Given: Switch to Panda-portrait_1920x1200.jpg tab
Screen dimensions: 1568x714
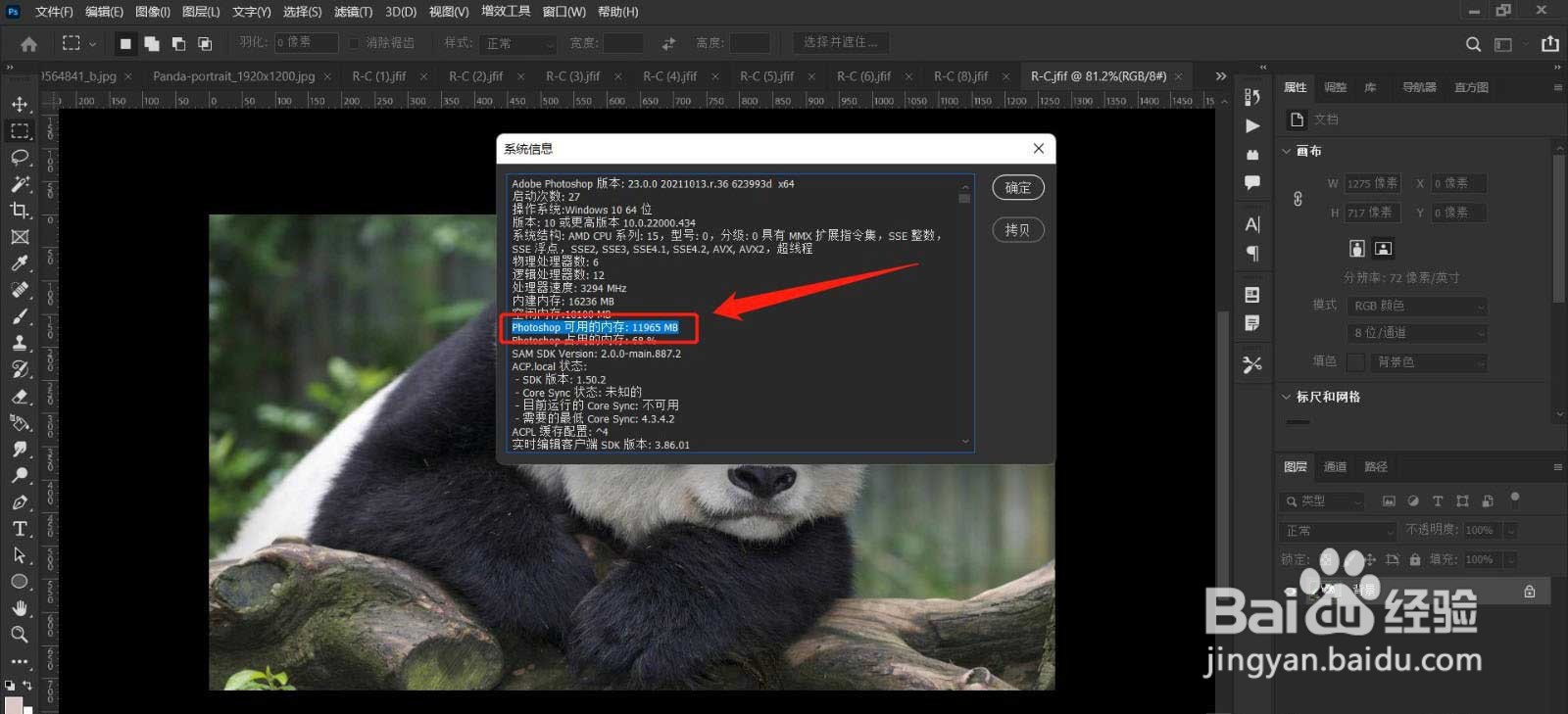Looking at the screenshot, I should tap(234, 75).
